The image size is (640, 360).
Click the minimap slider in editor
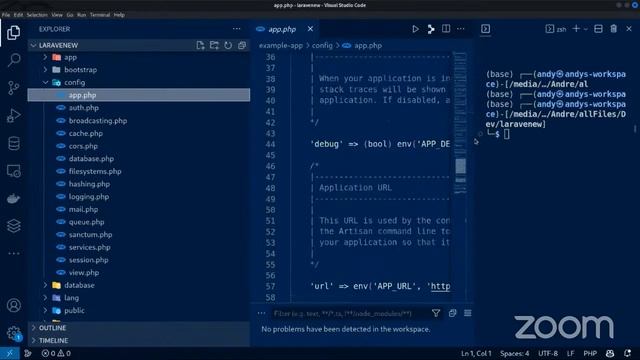point(460,166)
